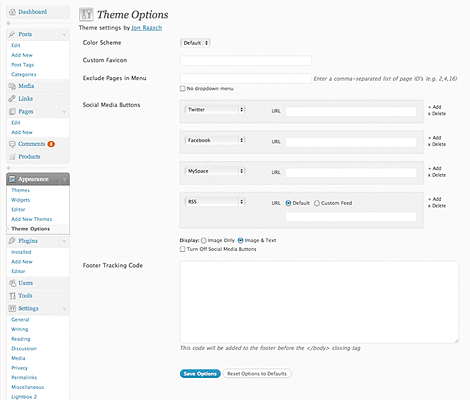Click the Theme Options header icon
This screenshot has width=470, height=400.
[x=86, y=14]
